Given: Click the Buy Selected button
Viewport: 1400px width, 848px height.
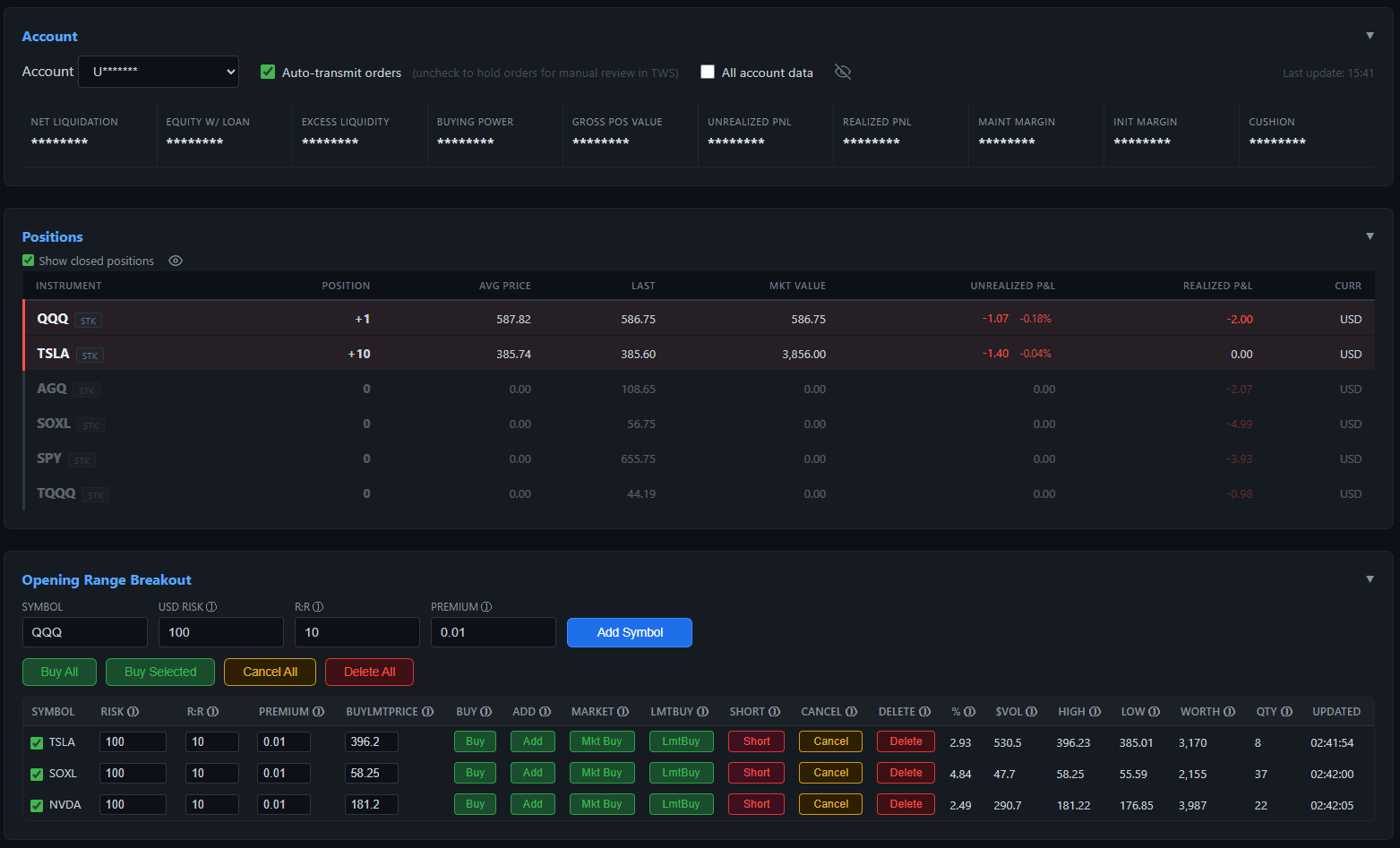Looking at the screenshot, I should pos(160,672).
